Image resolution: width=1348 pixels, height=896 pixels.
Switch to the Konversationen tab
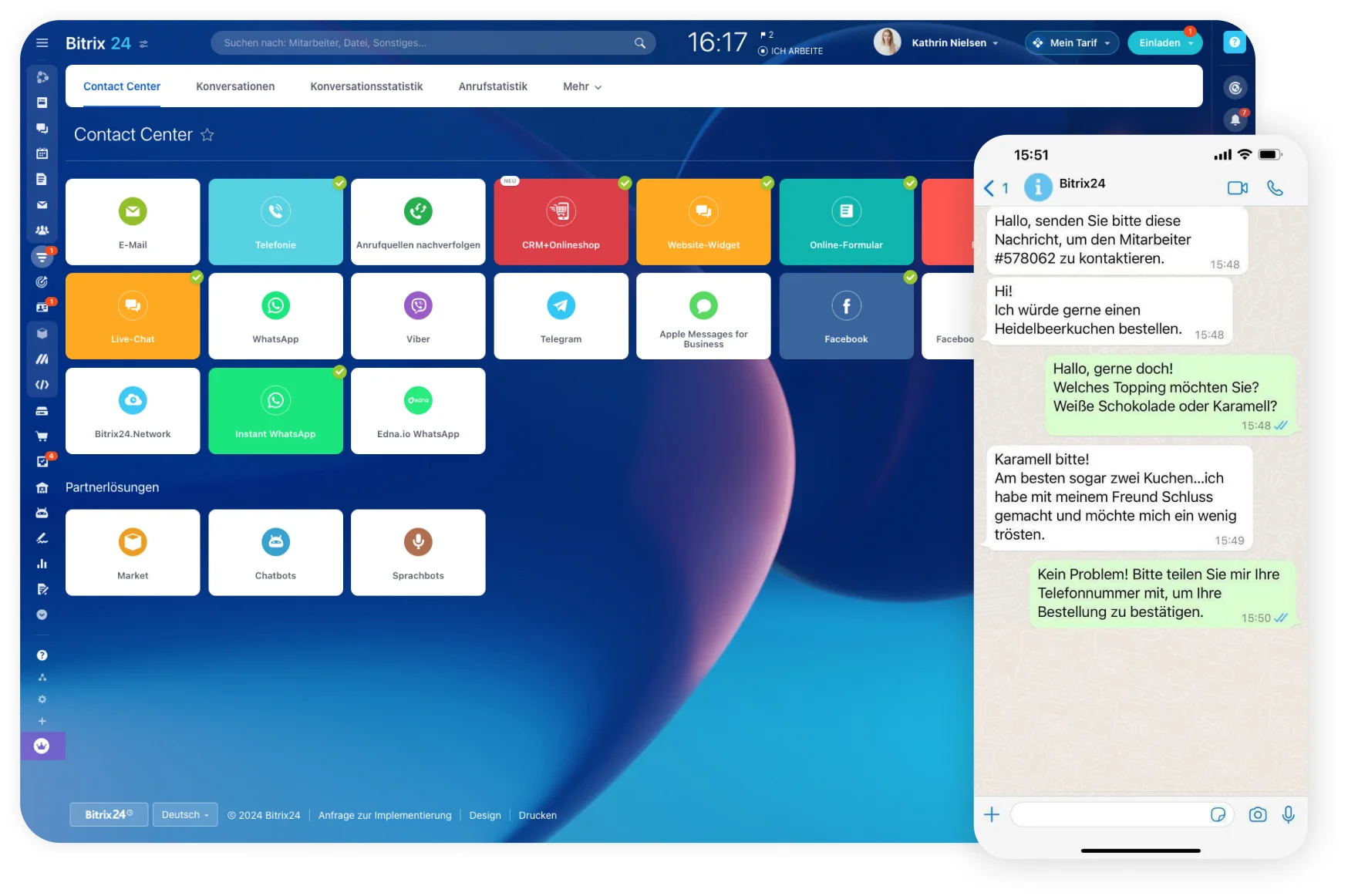(235, 87)
